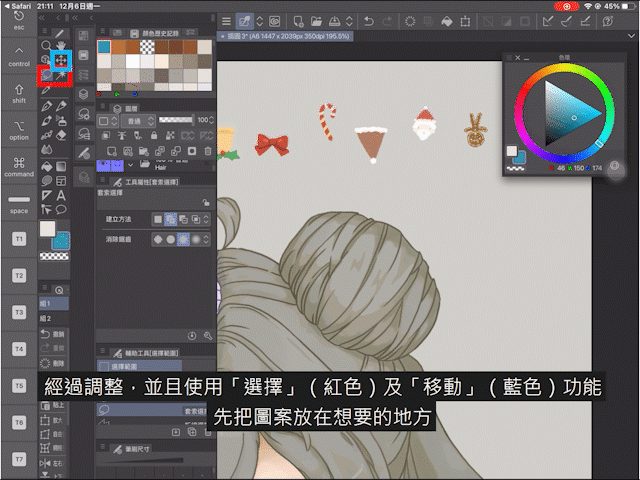Choose Add to selection creation mode
The image size is (640, 480).
pos(171,219)
